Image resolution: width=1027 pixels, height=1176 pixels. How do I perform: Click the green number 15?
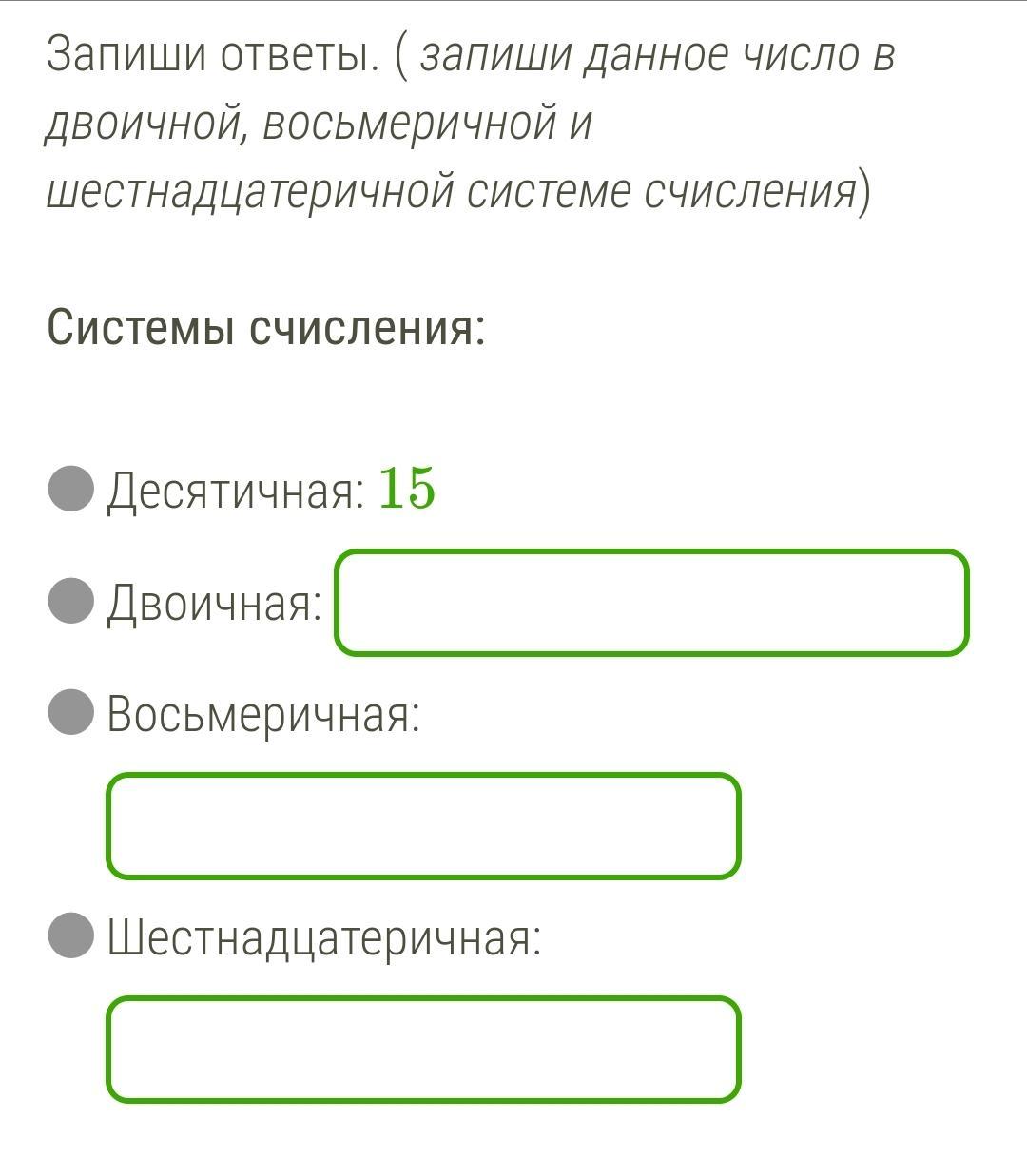[407, 489]
